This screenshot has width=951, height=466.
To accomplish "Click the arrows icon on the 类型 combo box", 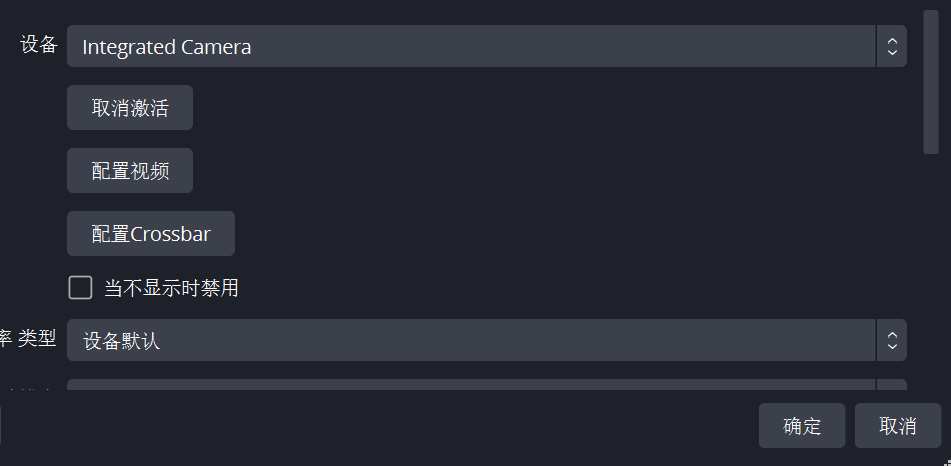I will coord(891,340).
